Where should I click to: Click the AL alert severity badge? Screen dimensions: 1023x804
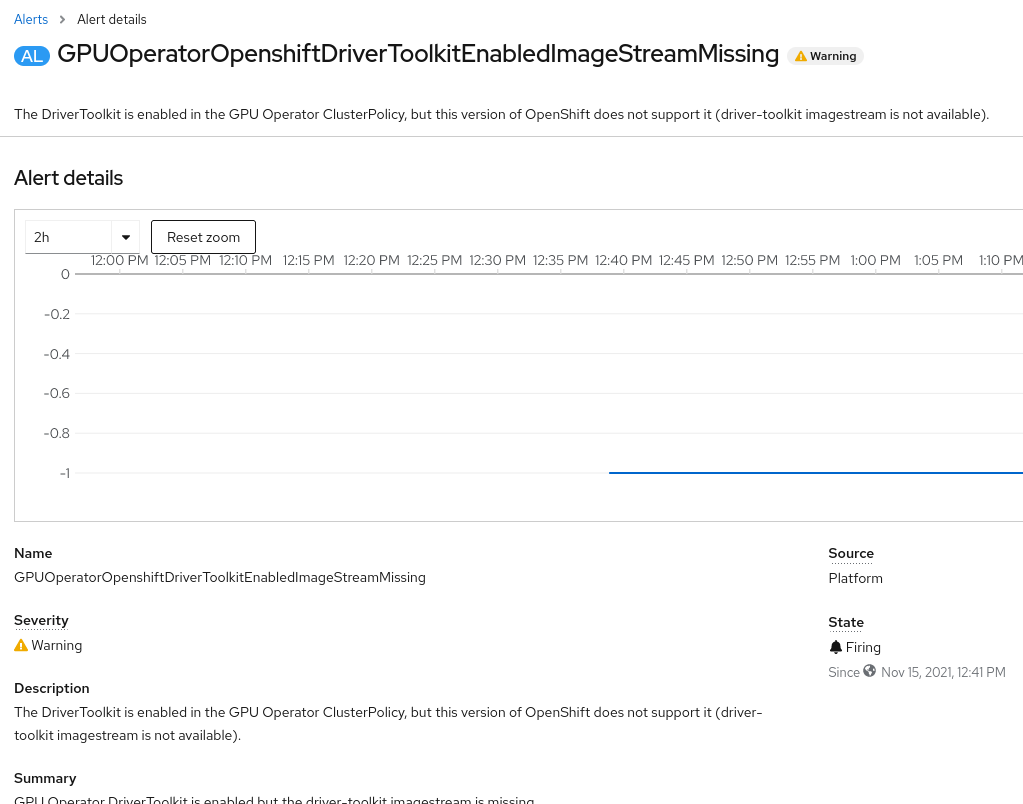pyautogui.click(x=30, y=55)
